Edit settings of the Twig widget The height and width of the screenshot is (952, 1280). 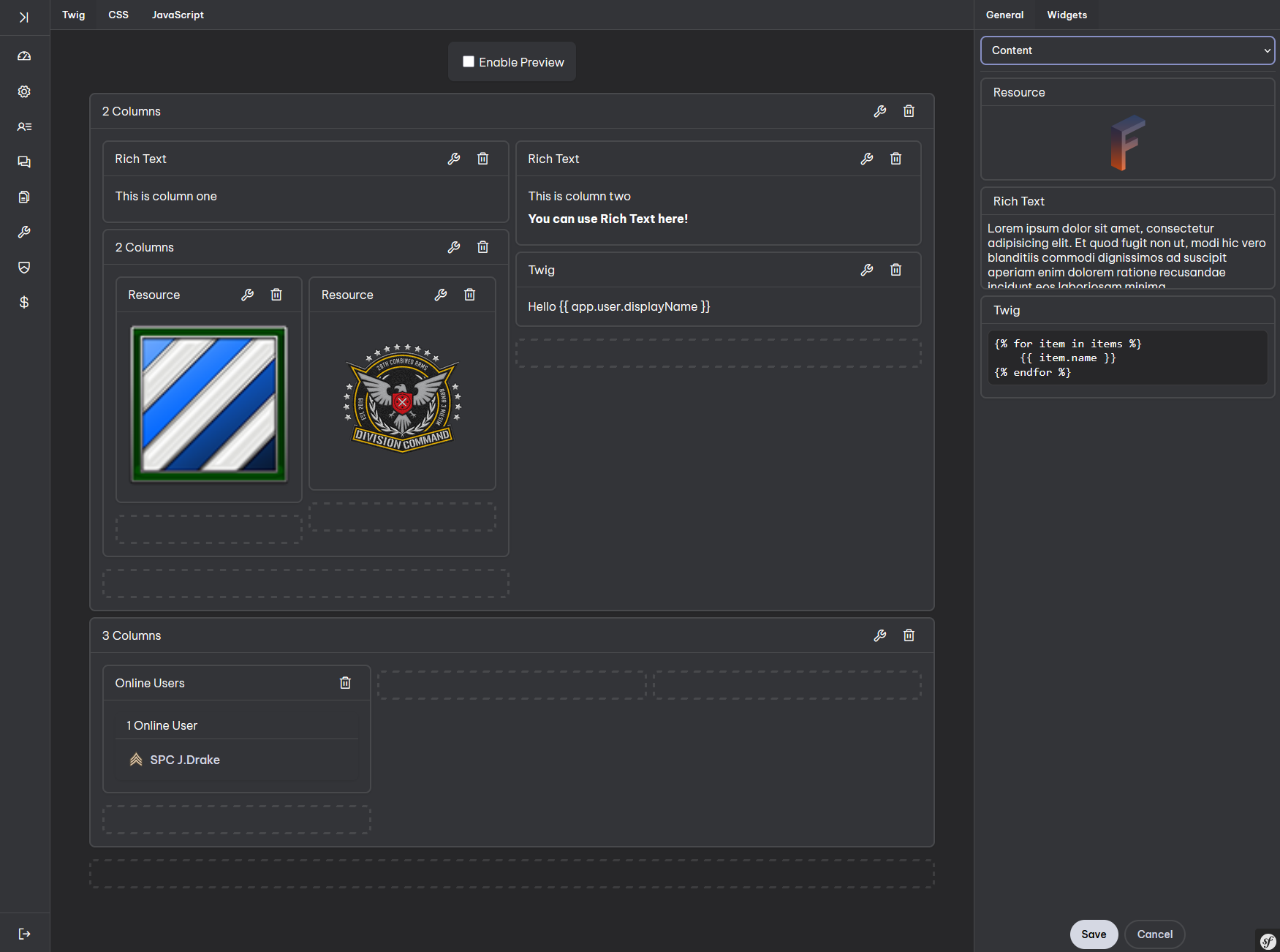(867, 270)
